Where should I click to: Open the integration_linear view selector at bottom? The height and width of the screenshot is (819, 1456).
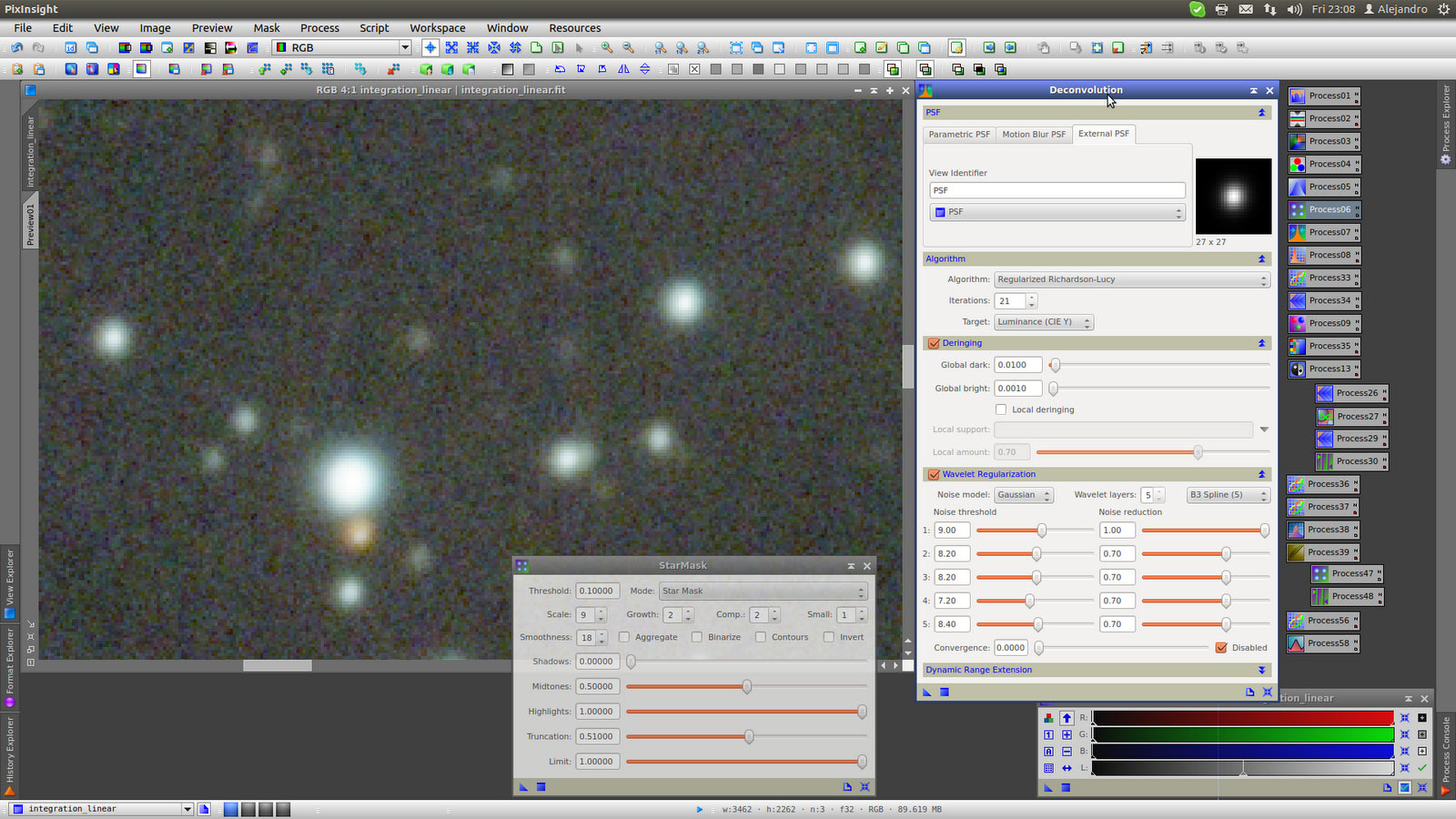tap(102, 809)
